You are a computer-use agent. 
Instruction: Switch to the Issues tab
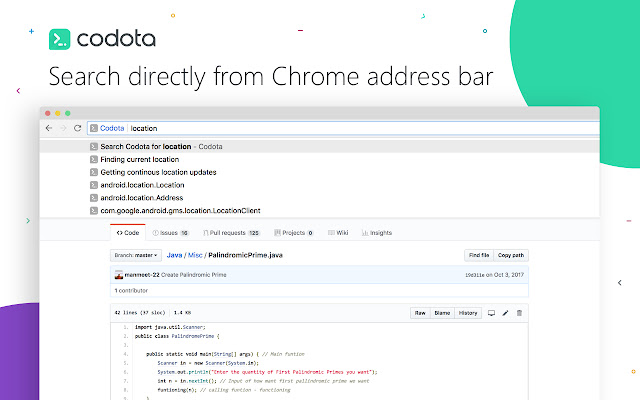coord(164,232)
